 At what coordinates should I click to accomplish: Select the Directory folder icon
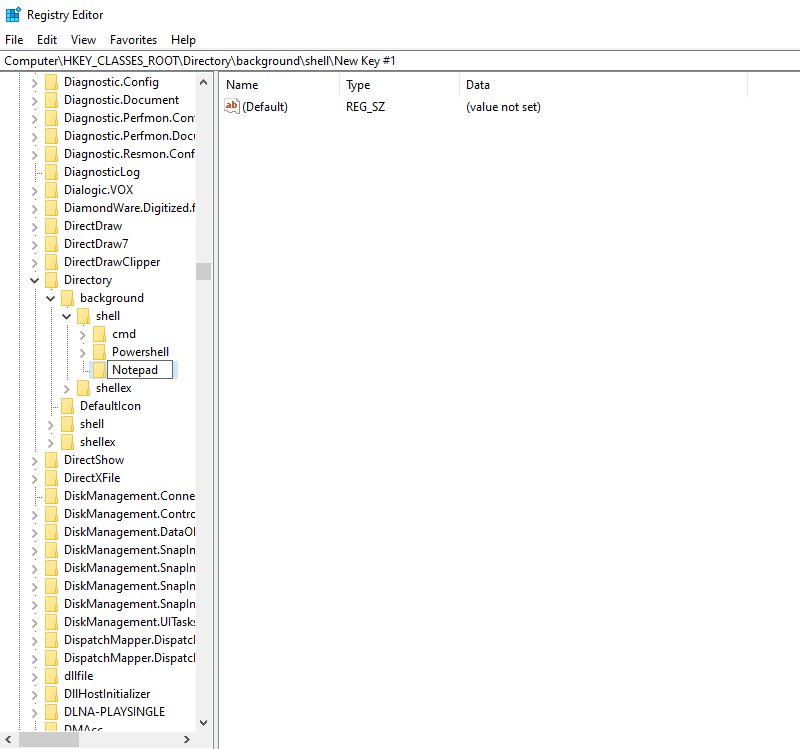click(53, 279)
